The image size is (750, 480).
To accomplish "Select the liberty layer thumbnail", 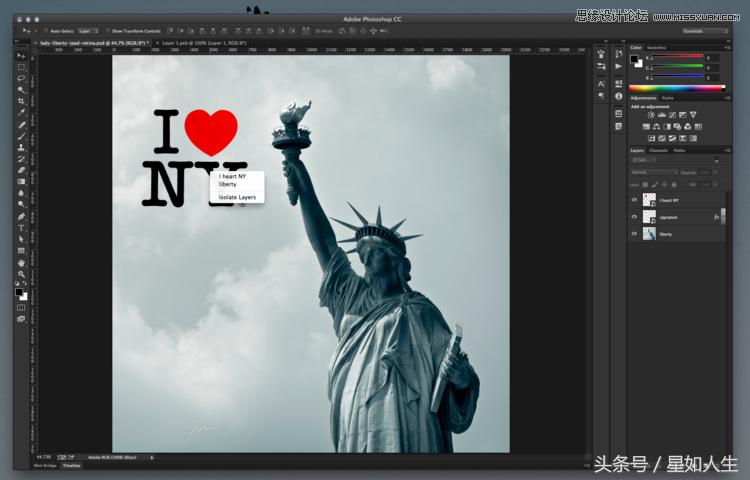I will pyautogui.click(x=650, y=234).
